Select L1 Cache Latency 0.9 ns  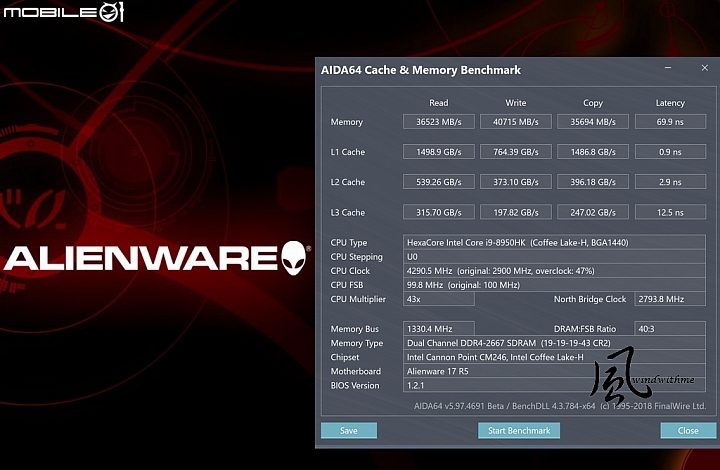[670, 152]
